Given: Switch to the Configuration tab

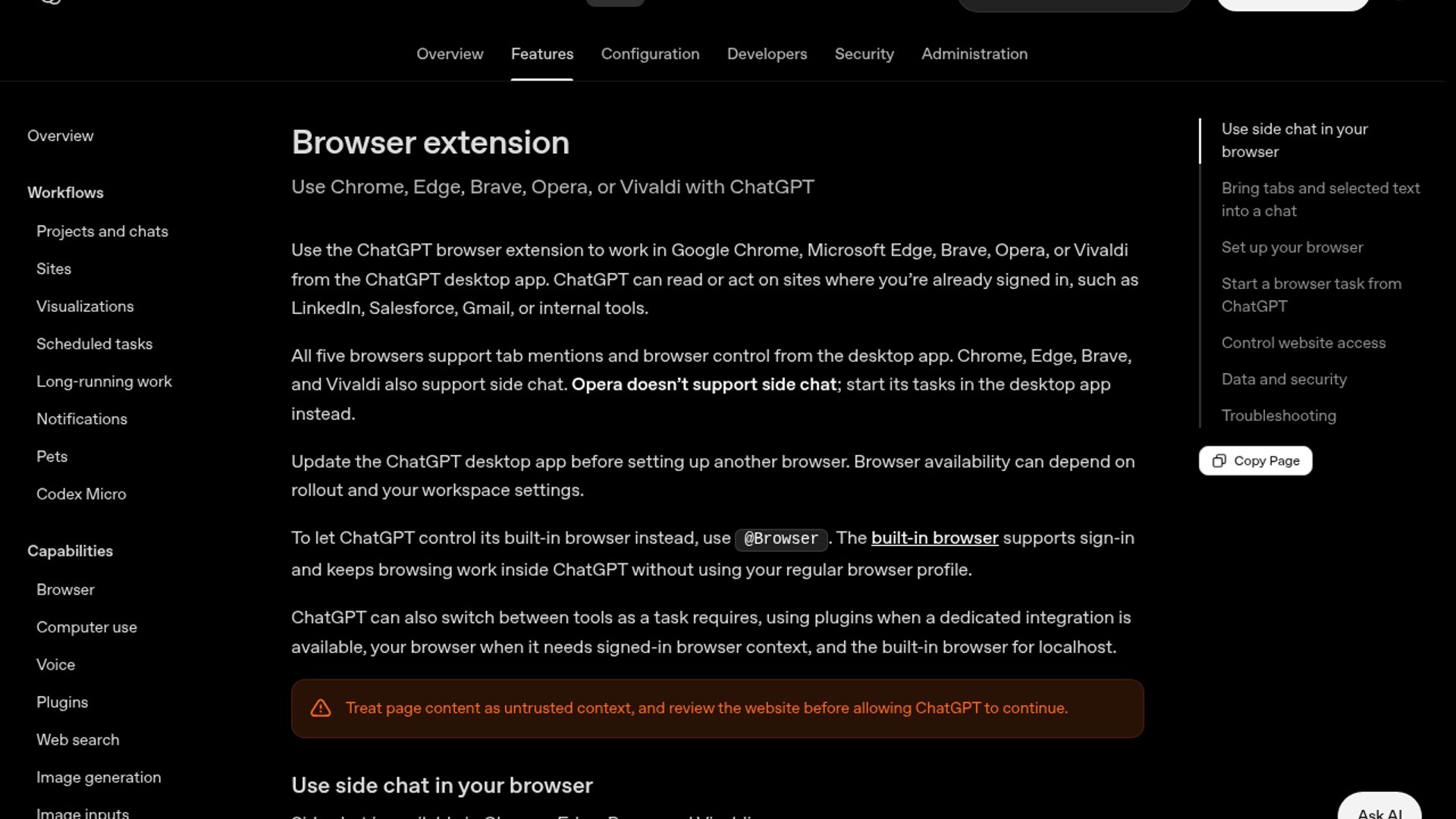Looking at the screenshot, I should 651,54.
